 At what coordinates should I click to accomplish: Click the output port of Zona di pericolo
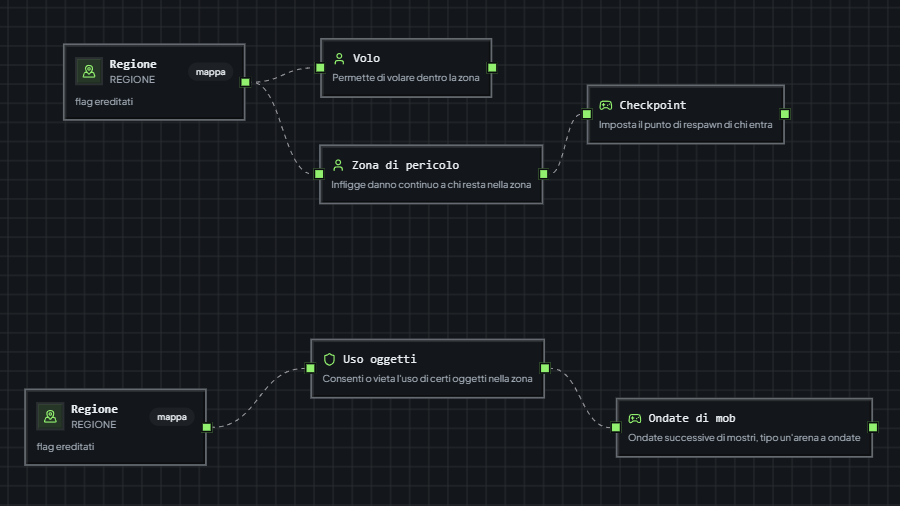tap(544, 174)
